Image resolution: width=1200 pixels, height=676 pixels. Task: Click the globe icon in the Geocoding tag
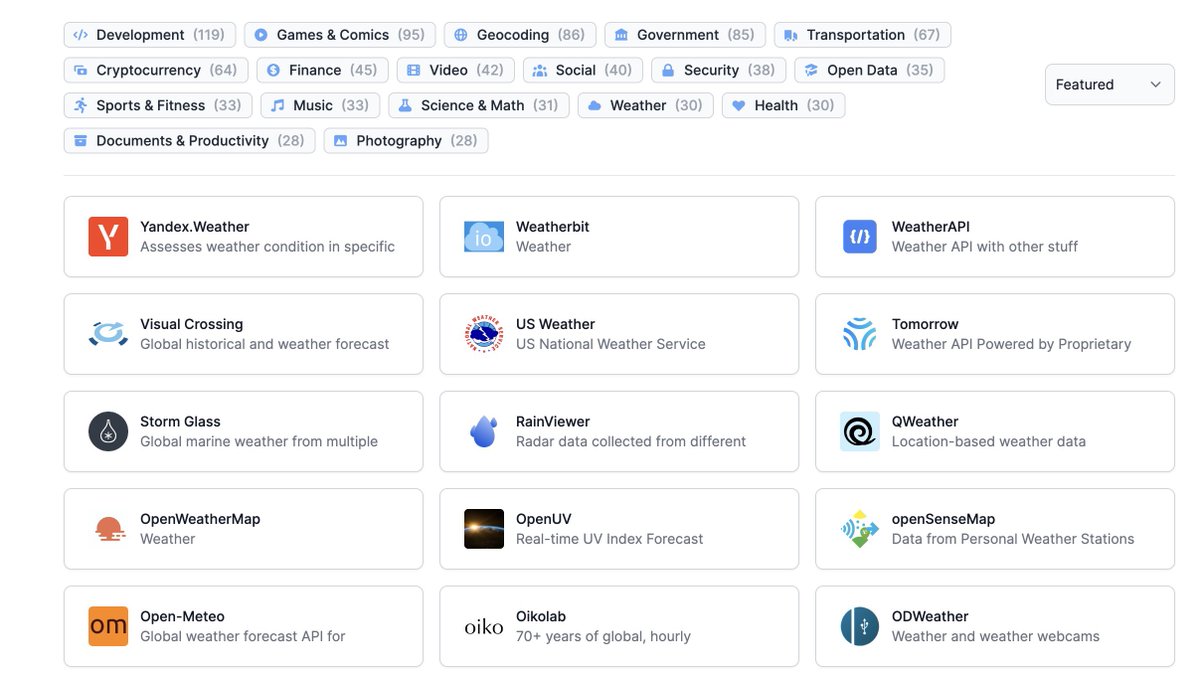(x=461, y=35)
